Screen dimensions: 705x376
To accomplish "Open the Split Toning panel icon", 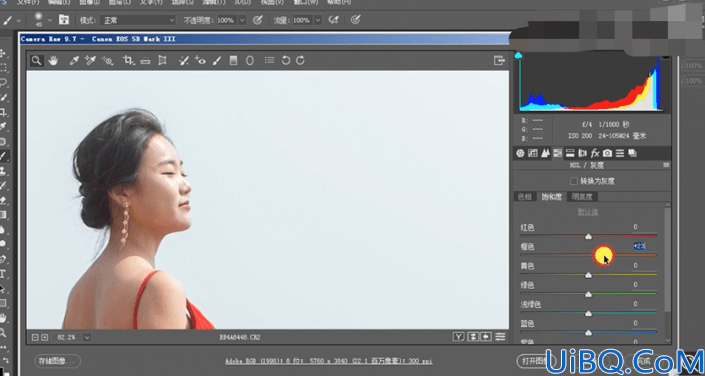I will pos(570,153).
